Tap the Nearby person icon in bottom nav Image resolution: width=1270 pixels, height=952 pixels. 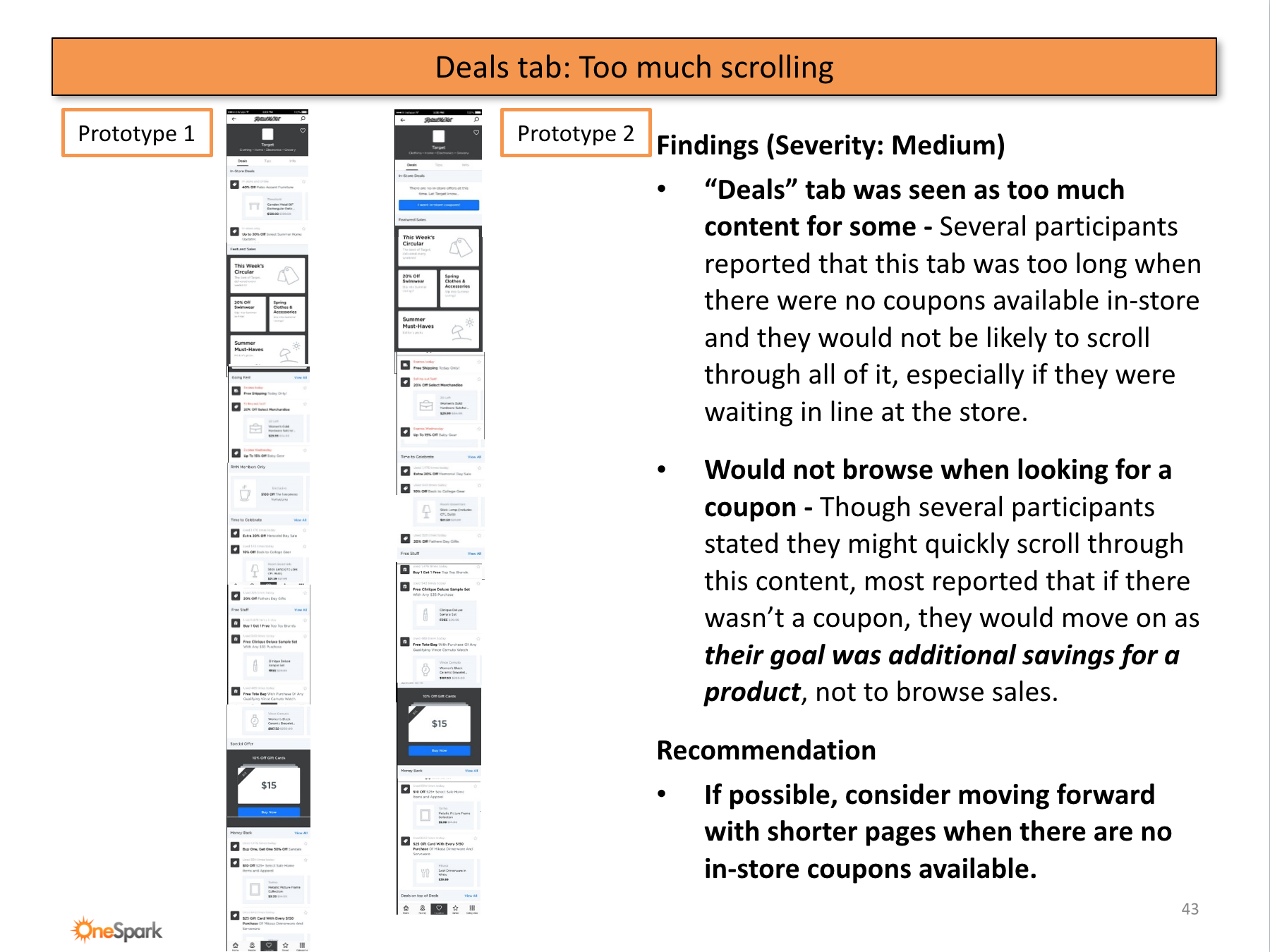point(253,944)
